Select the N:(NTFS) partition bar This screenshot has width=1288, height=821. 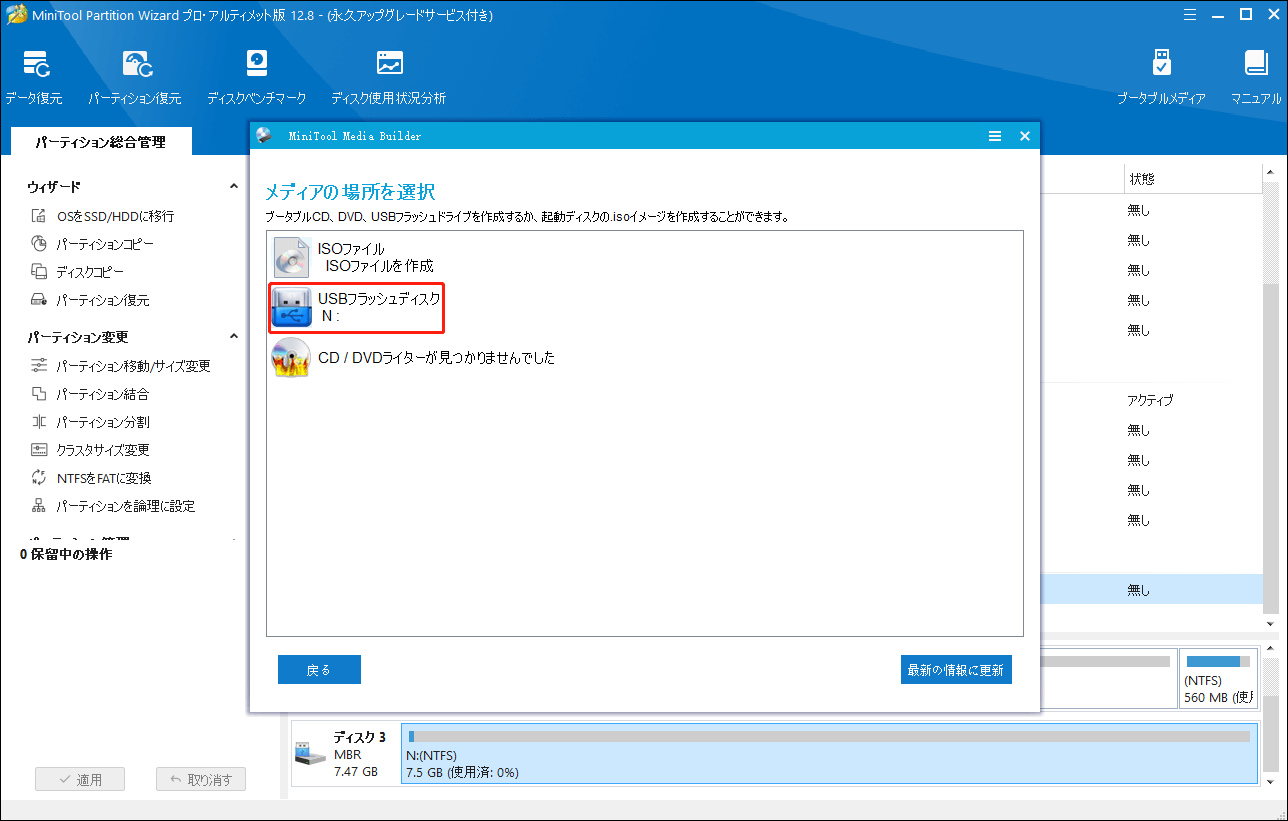(x=829, y=753)
